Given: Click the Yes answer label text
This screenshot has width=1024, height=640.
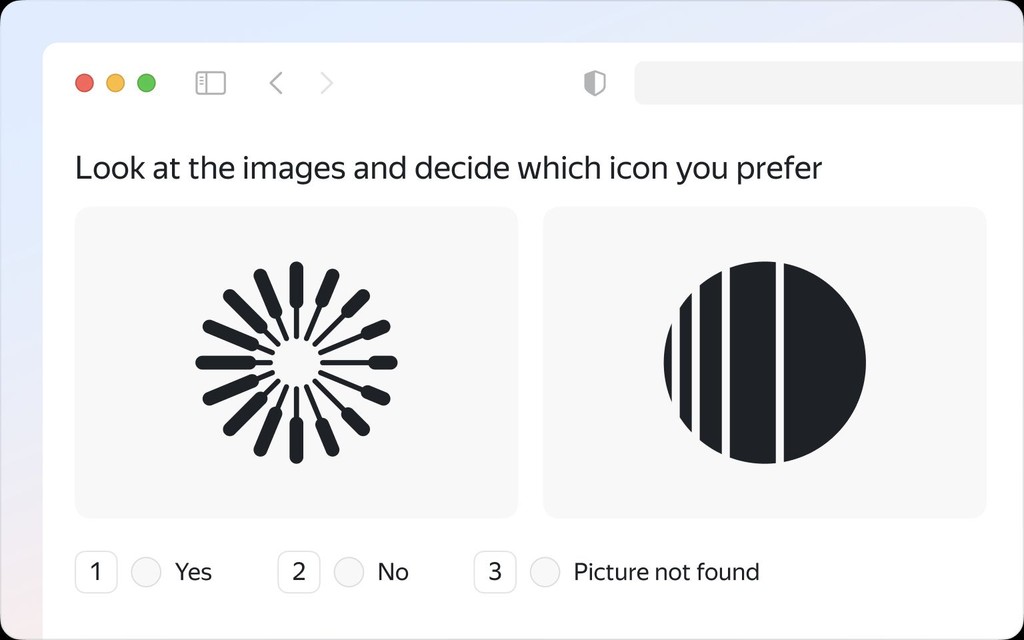Looking at the screenshot, I should click(193, 572).
